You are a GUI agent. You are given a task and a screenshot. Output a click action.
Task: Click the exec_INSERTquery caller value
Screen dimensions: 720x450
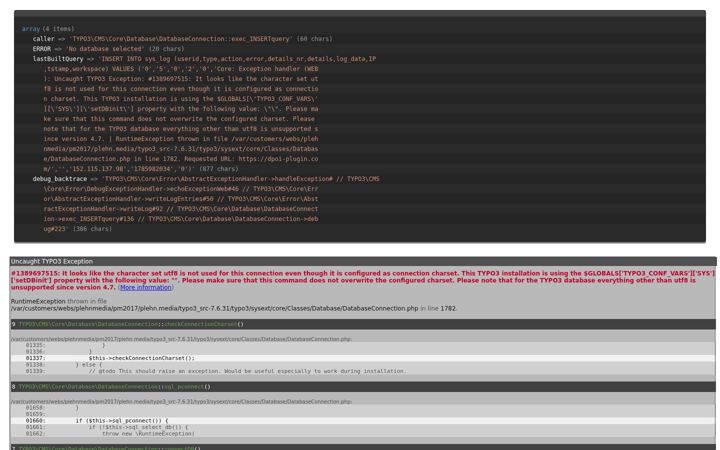[180, 39]
